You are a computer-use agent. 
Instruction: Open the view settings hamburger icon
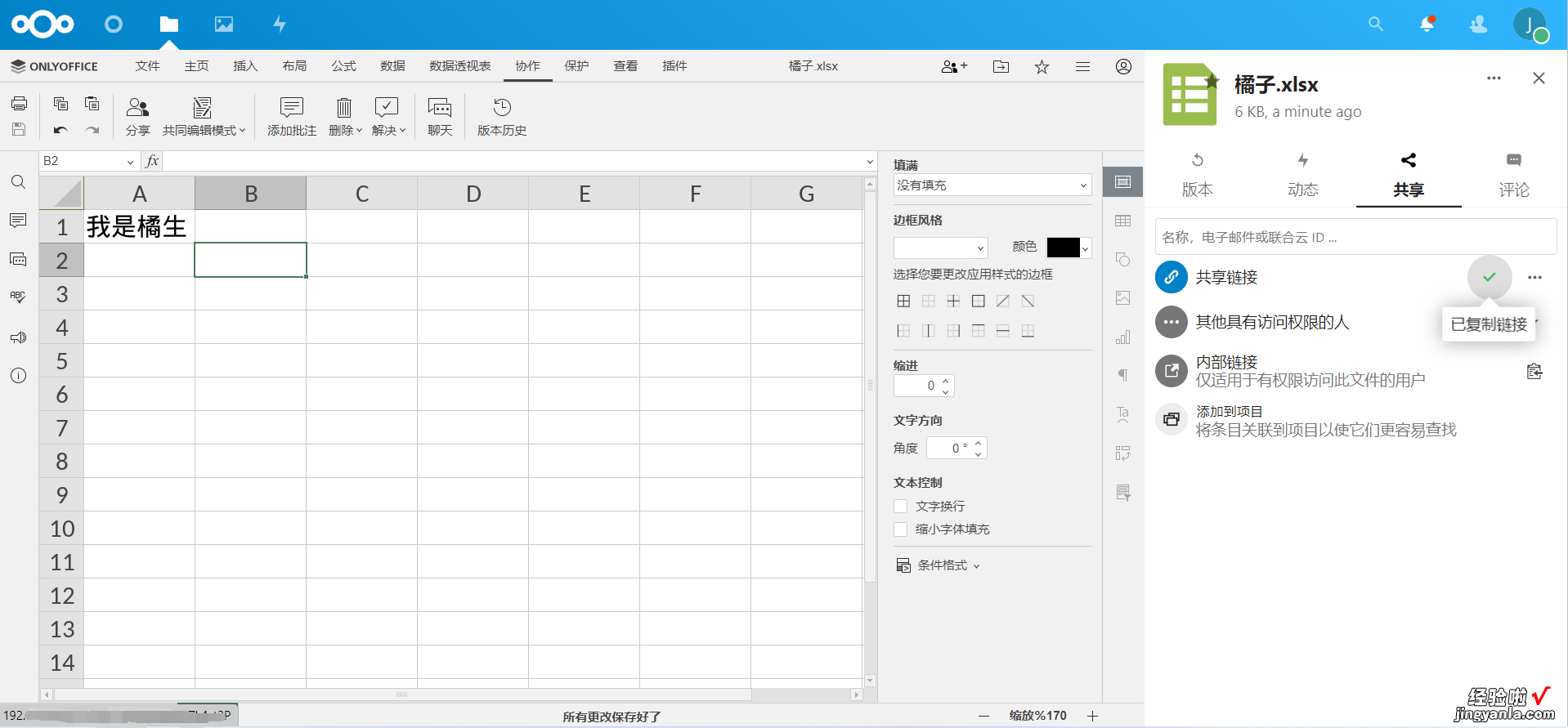coord(1082,67)
